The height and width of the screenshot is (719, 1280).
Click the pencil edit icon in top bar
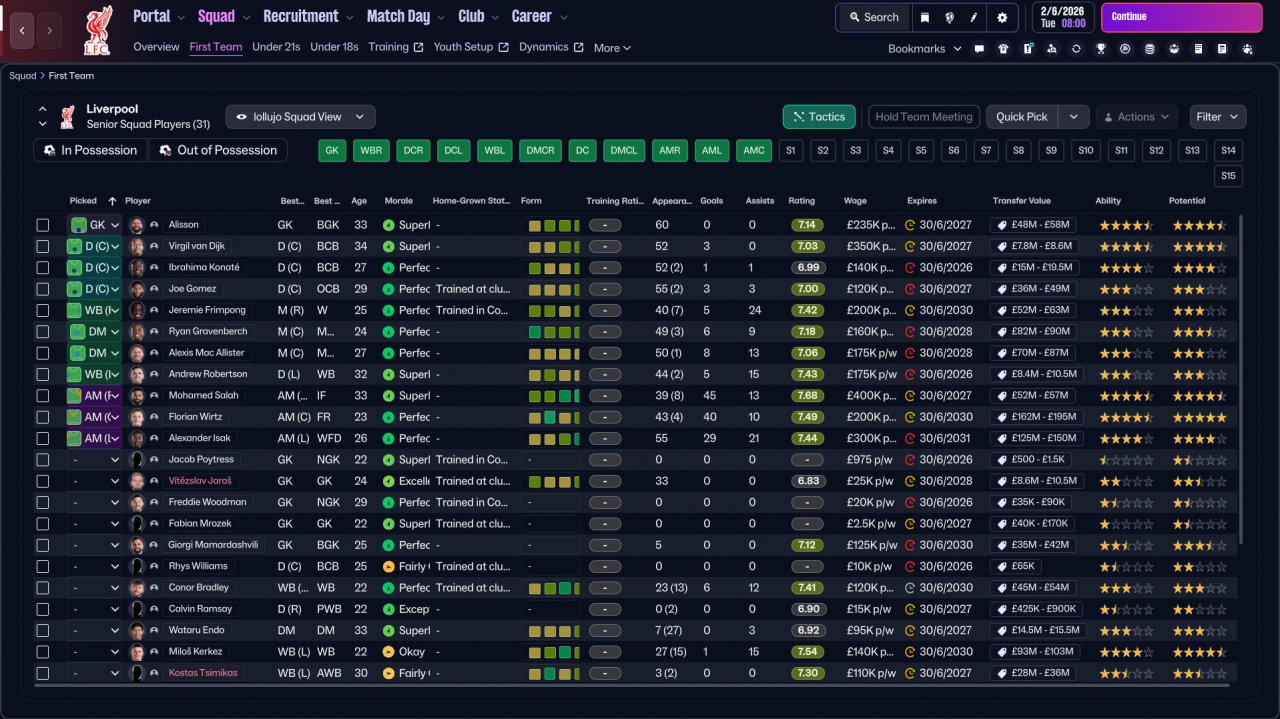pos(975,17)
